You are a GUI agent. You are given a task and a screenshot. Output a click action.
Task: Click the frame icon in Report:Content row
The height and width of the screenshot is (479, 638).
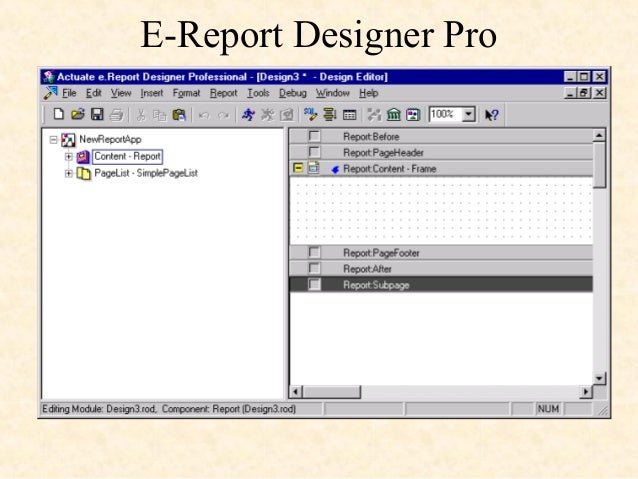pyautogui.click(x=313, y=168)
